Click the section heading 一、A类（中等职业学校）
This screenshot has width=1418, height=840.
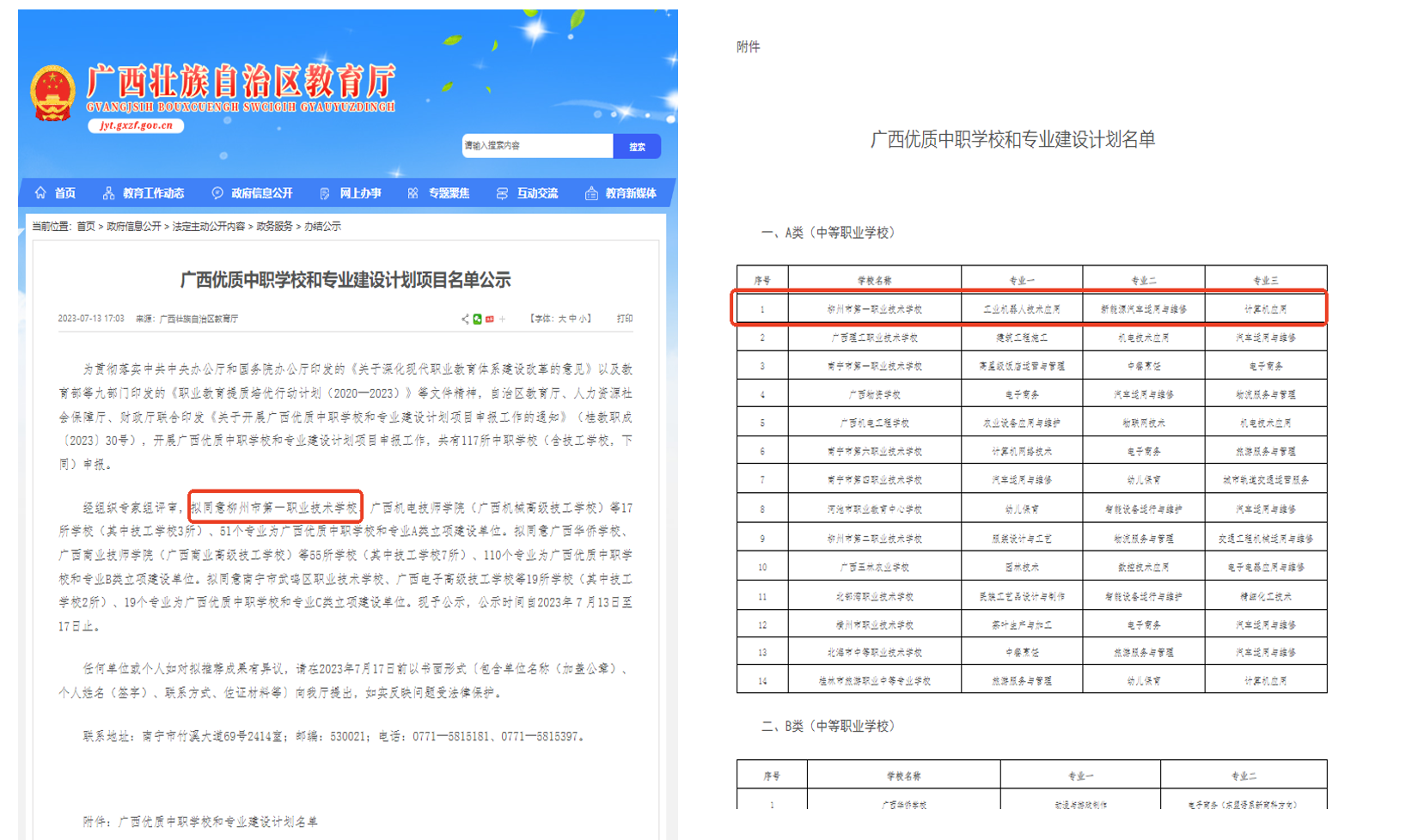point(829,233)
